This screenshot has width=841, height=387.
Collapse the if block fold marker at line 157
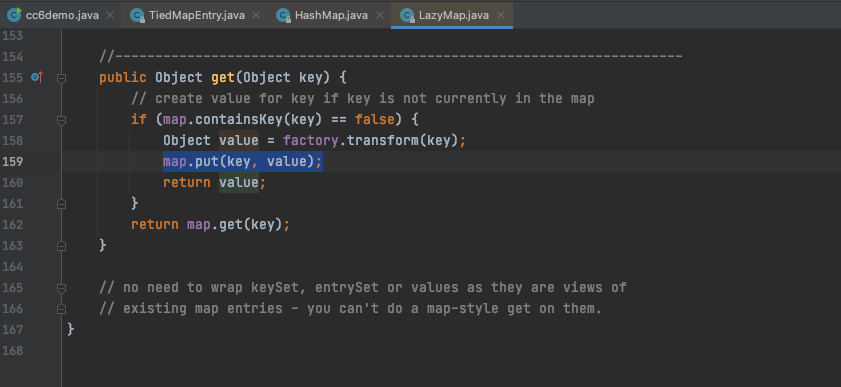61,120
